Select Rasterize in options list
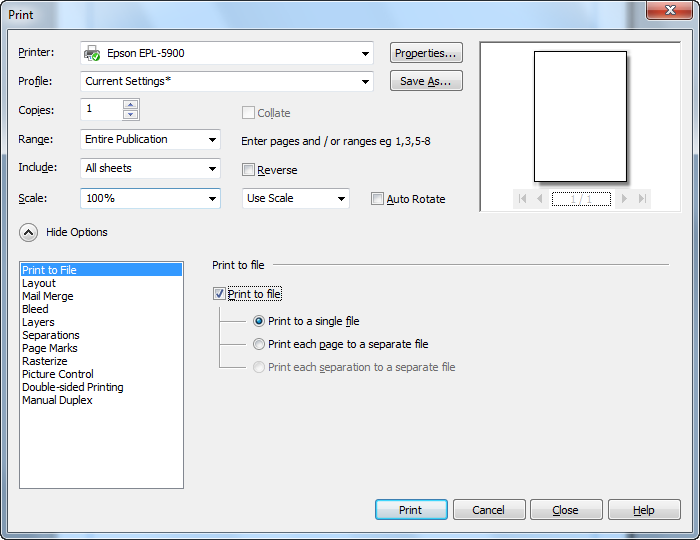 click(101, 361)
